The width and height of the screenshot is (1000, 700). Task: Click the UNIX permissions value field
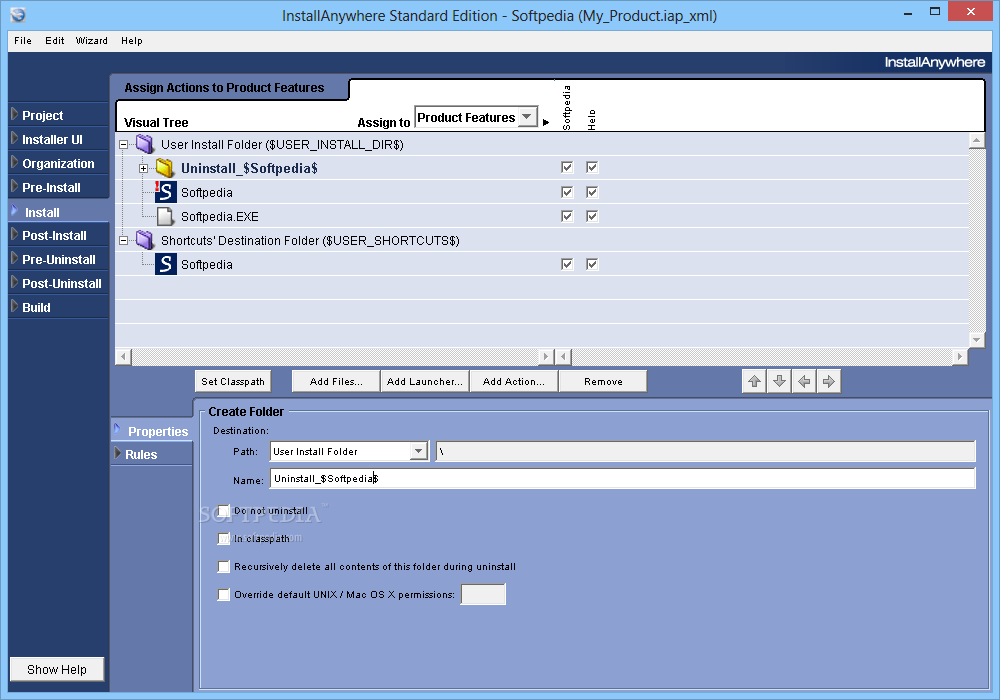click(483, 594)
